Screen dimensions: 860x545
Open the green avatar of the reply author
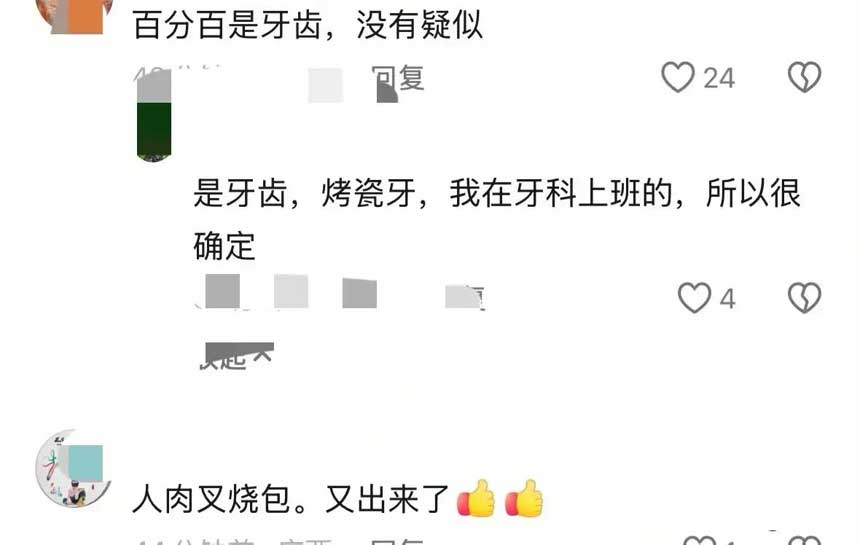[x=154, y=116]
